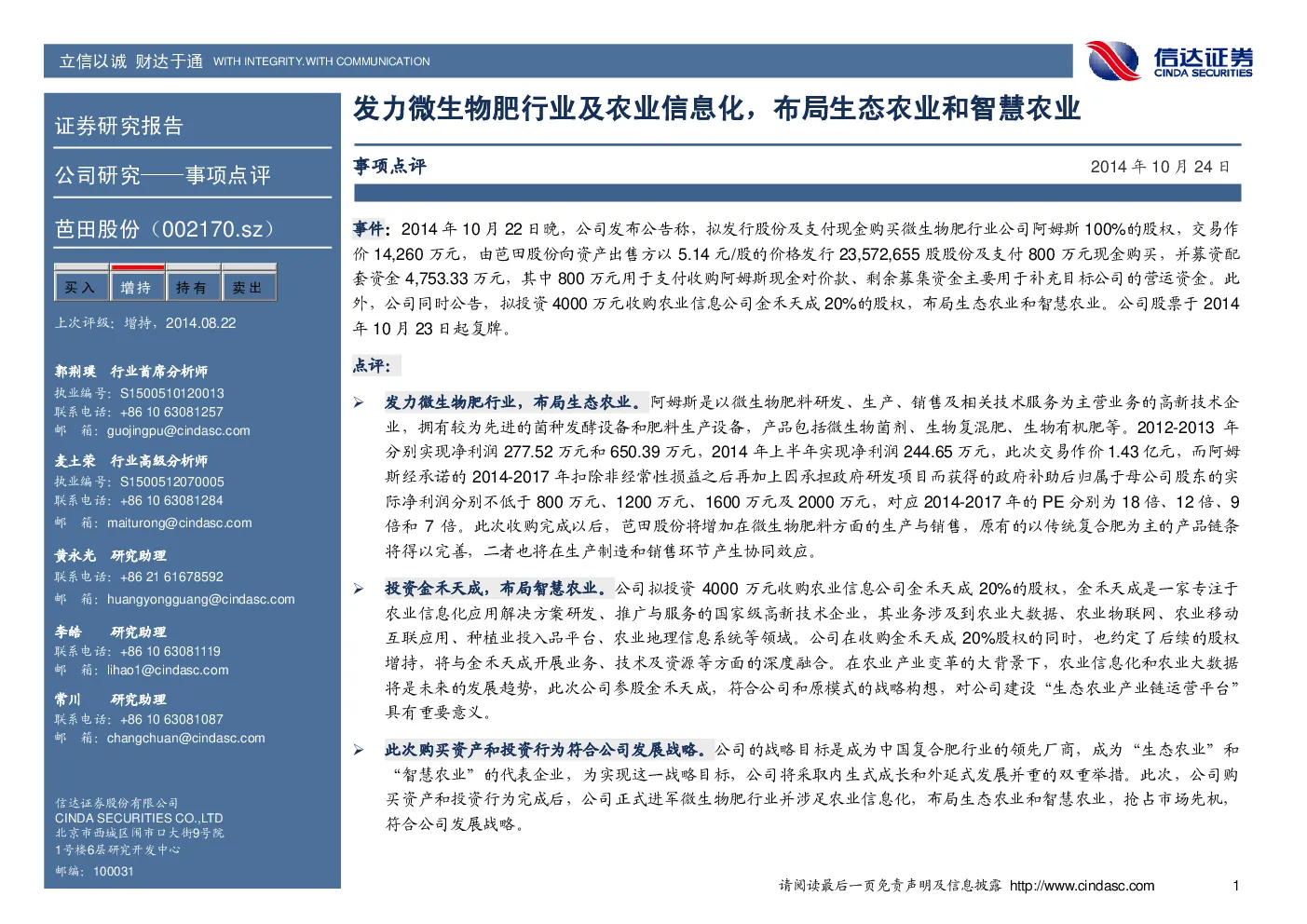Image resolution: width=1307 pixels, height=924 pixels.
Task: Click the footer disclaimer 请阅读最后一页免责声明及信息披露
Action: pyautogui.click(x=890, y=886)
